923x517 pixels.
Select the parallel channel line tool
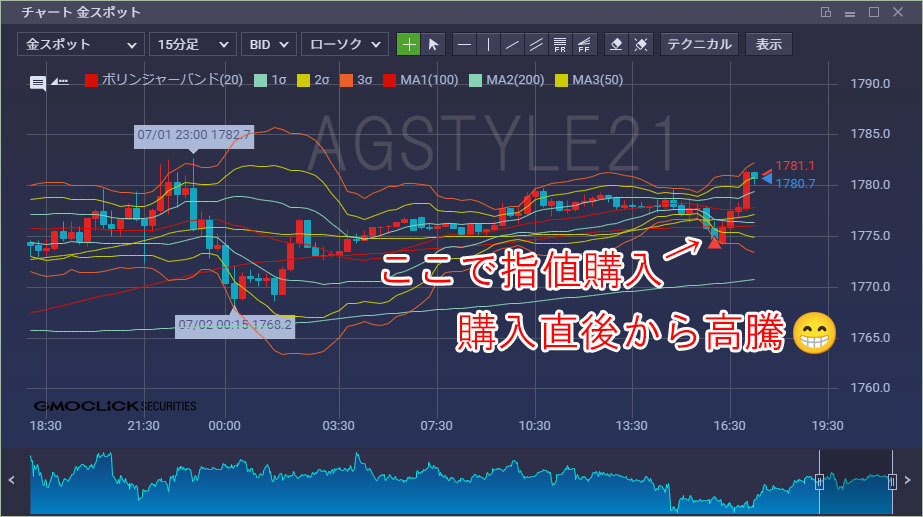(x=536, y=44)
